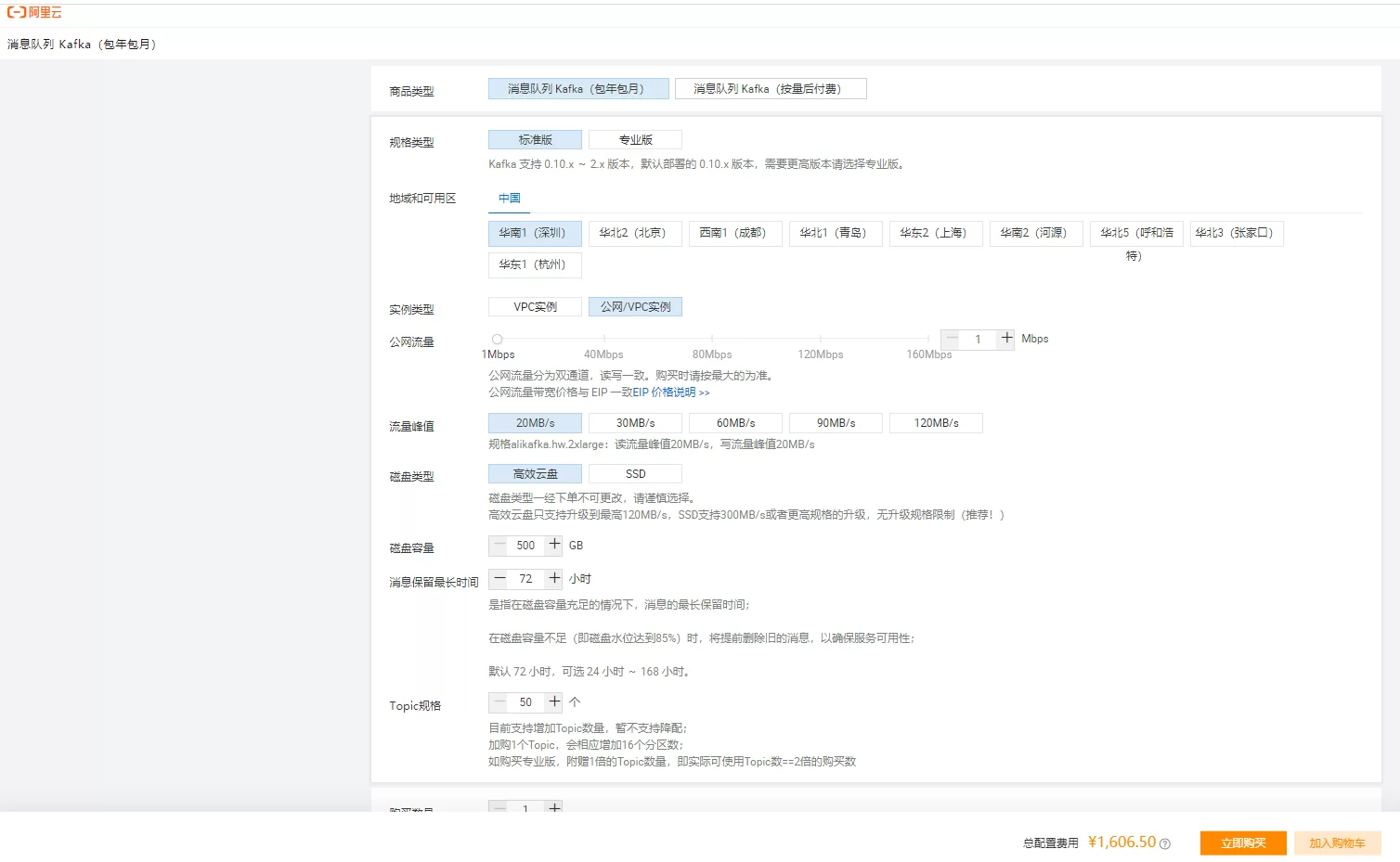This screenshot has height=862, width=1400.
Task: Select Kafka 按量后付费 product type
Action: coord(771,88)
